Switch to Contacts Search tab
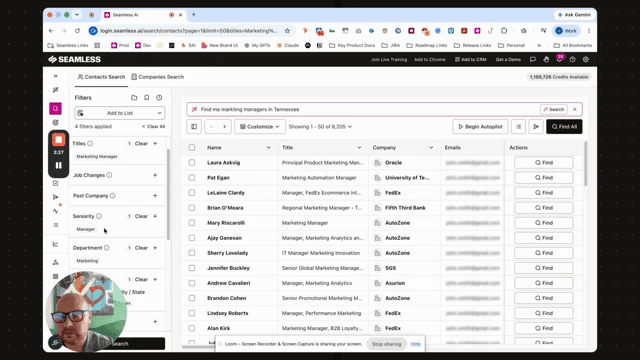 click(x=101, y=77)
